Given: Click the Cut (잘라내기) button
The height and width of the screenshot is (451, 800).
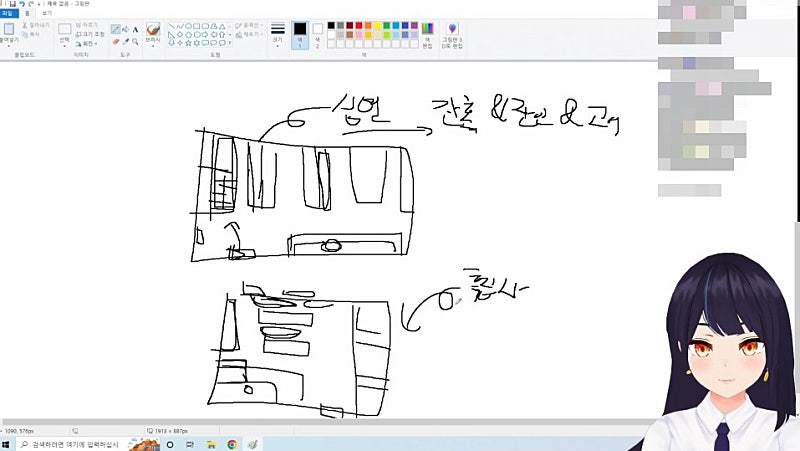Looking at the screenshot, I should (x=36, y=25).
